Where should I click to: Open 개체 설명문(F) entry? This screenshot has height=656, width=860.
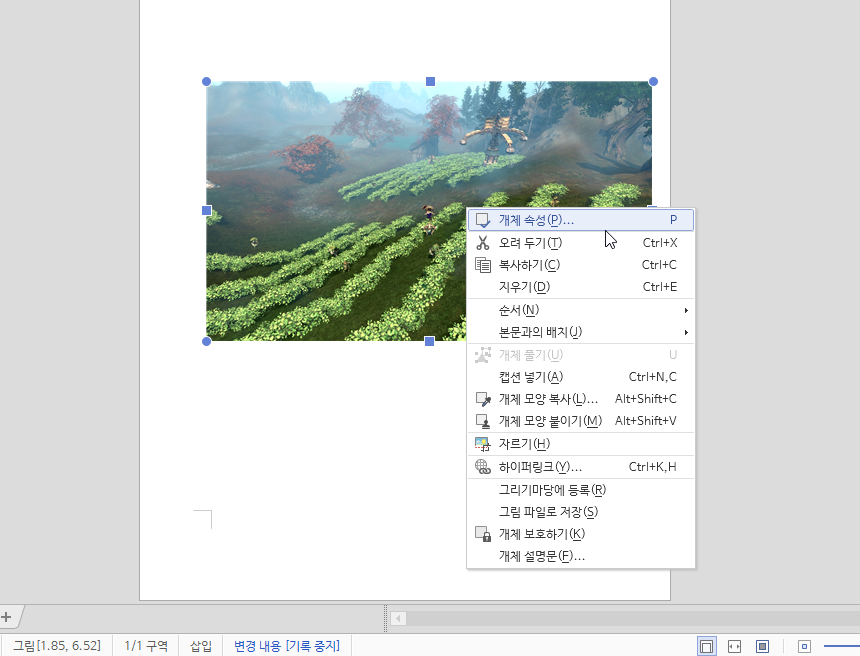(x=581, y=556)
